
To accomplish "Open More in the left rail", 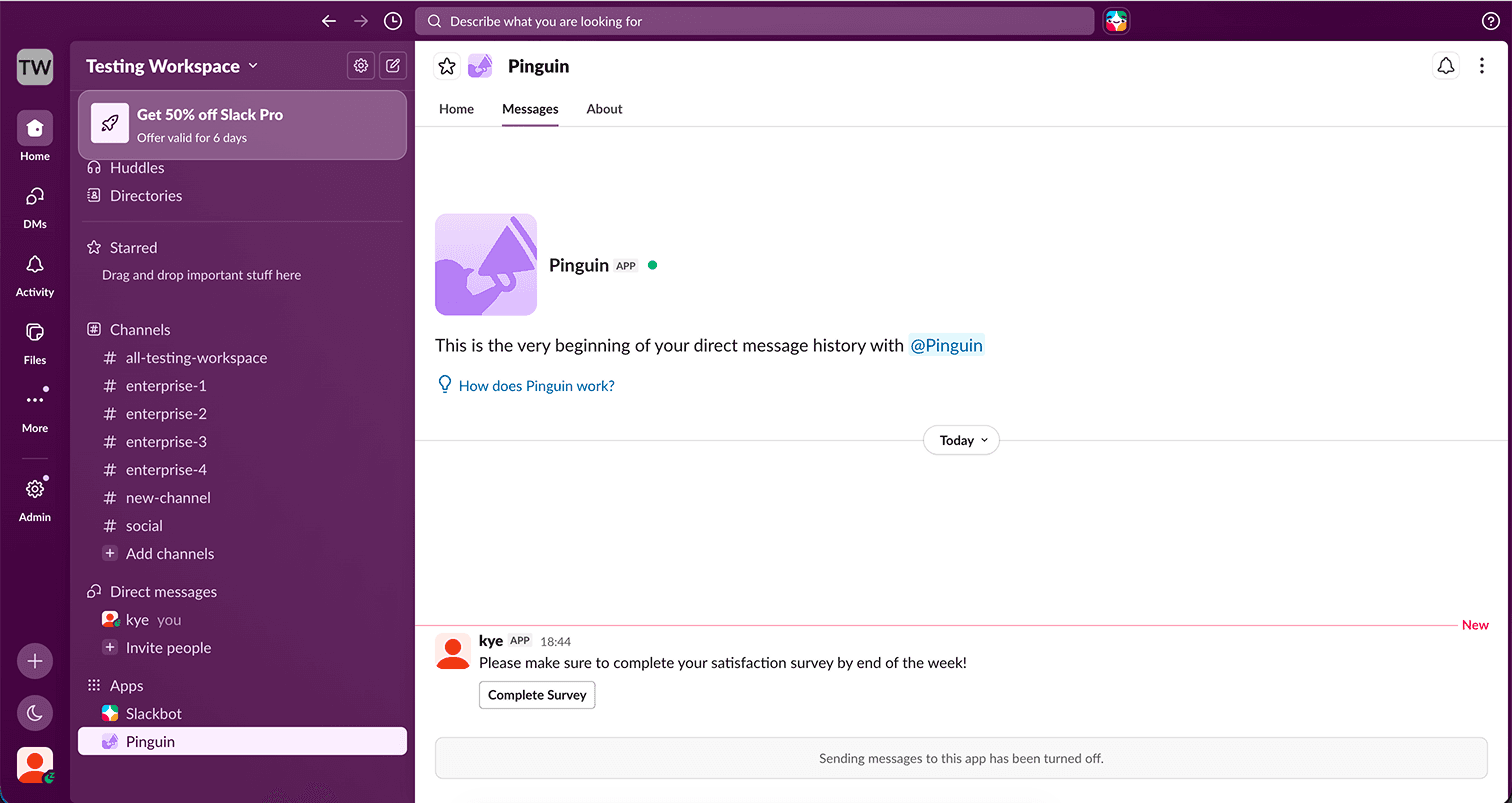I will click(35, 409).
